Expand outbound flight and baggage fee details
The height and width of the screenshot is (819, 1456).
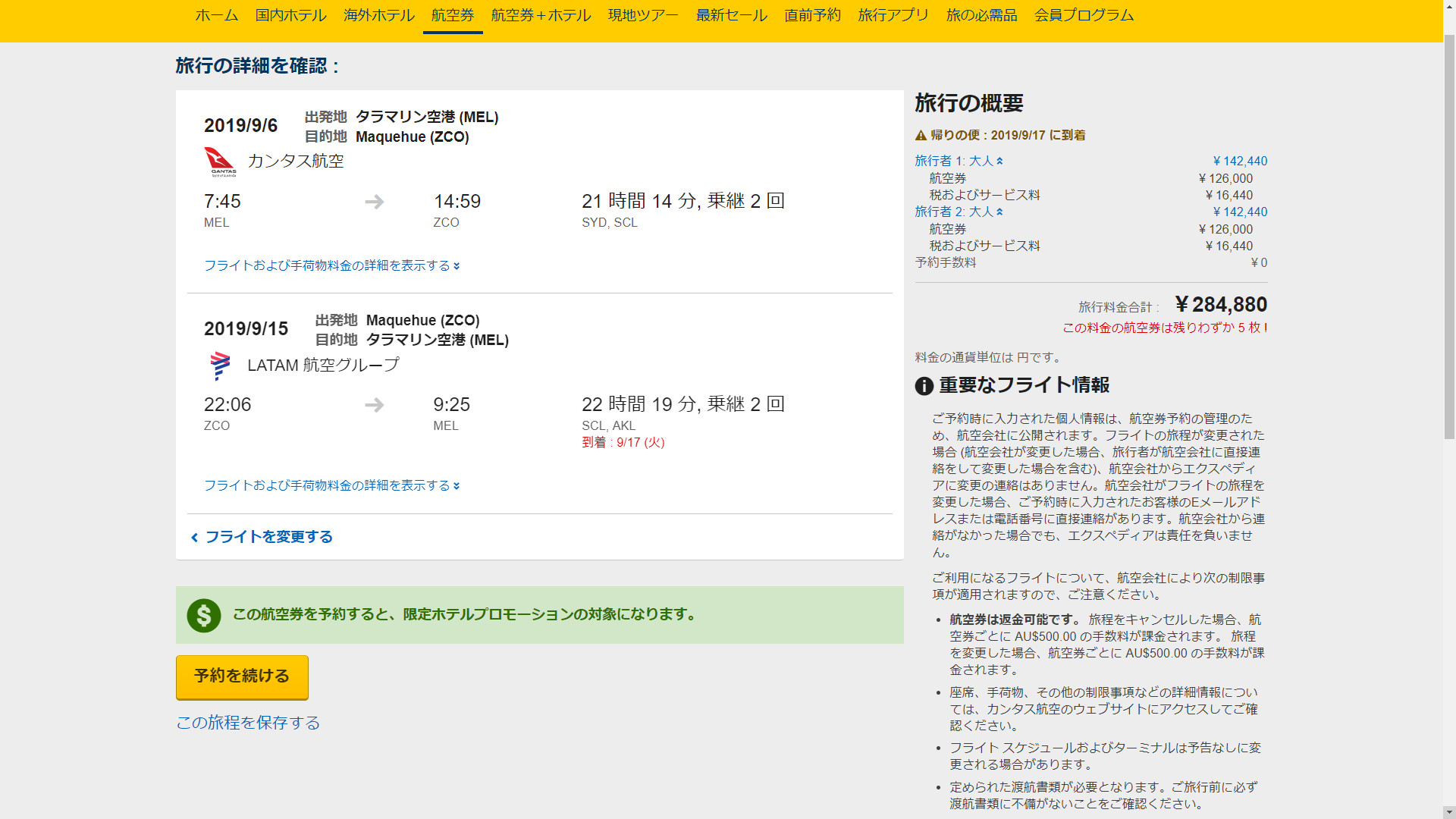331,265
